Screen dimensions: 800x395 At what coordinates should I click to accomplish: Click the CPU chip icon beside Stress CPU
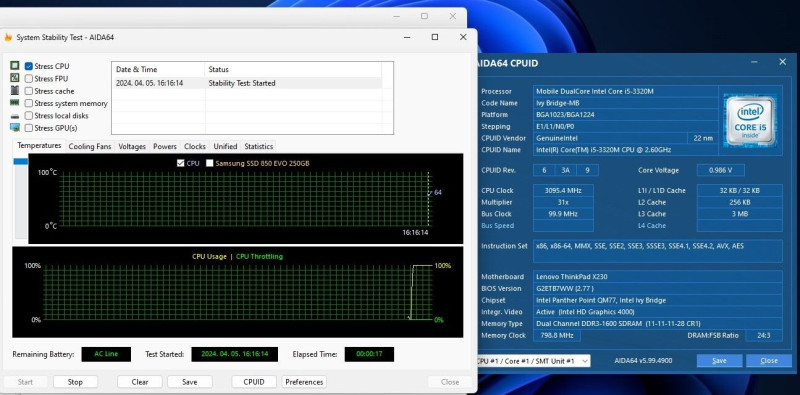pos(15,66)
